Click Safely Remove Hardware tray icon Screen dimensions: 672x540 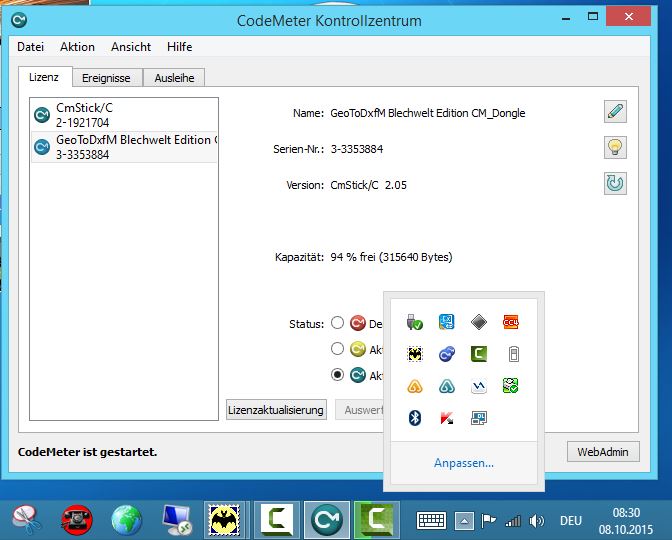pyautogui.click(x=415, y=322)
